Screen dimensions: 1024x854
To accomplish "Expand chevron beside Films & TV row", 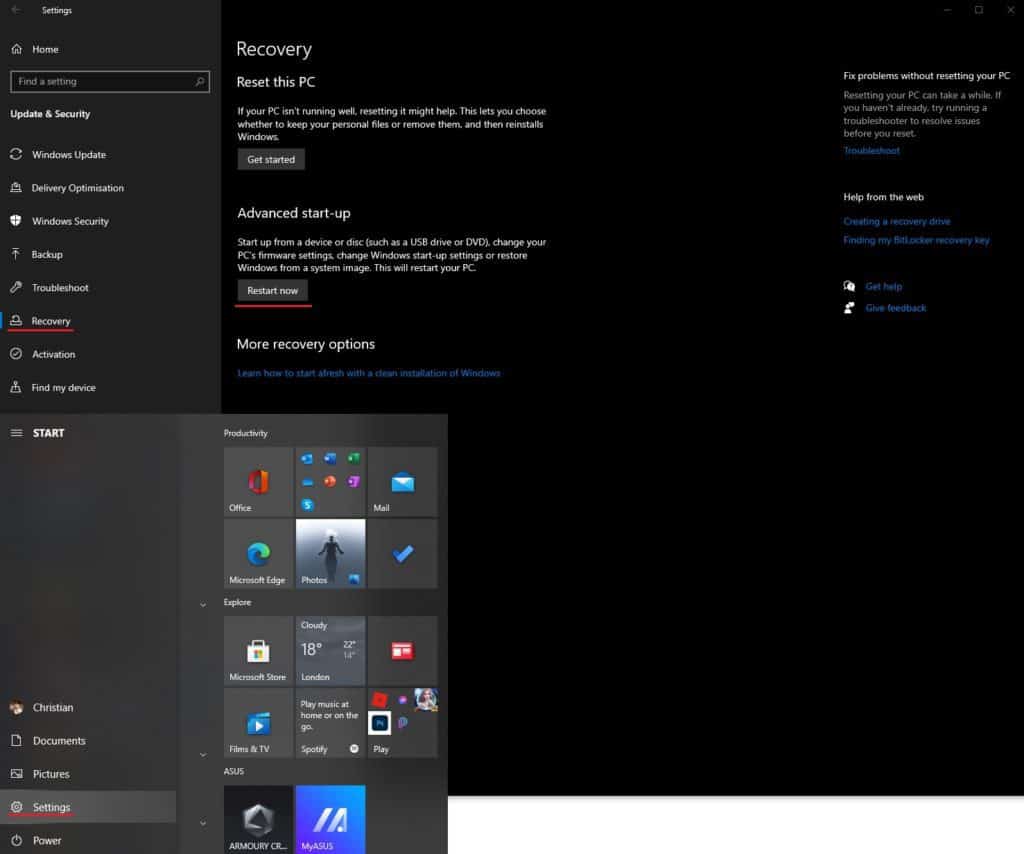I will (203, 755).
